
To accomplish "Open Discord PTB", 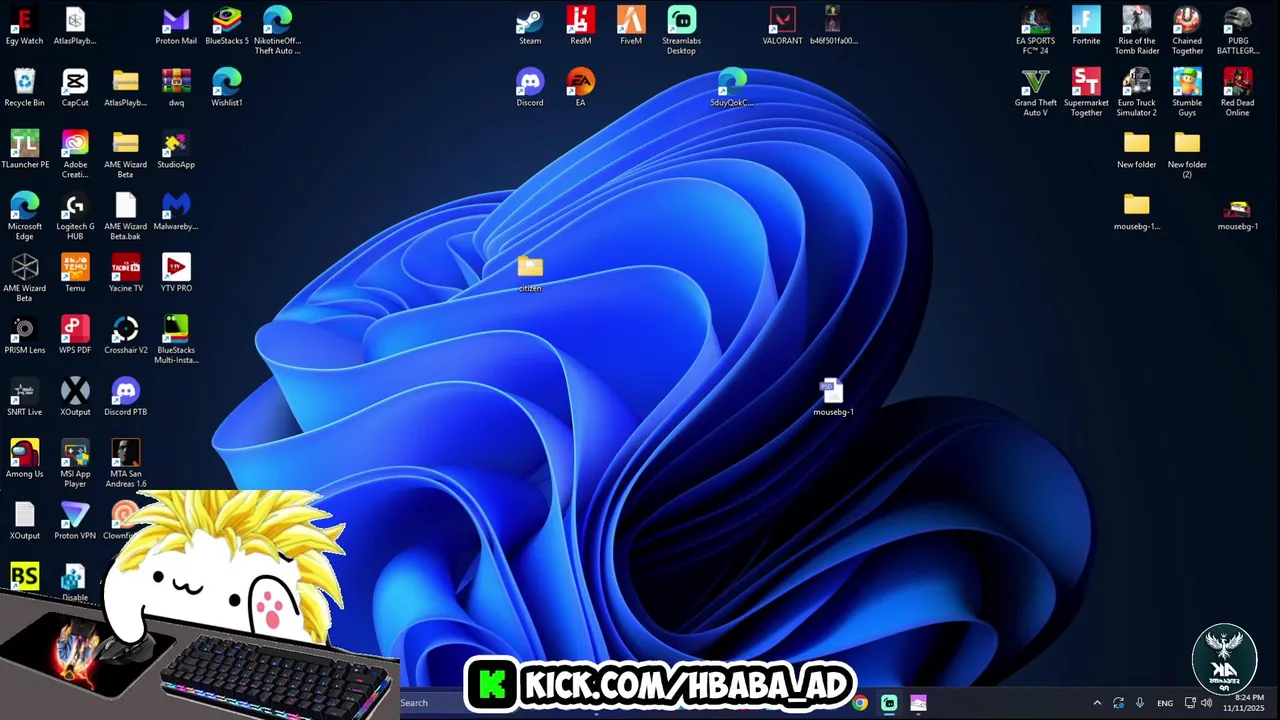I will pyautogui.click(x=125, y=397).
